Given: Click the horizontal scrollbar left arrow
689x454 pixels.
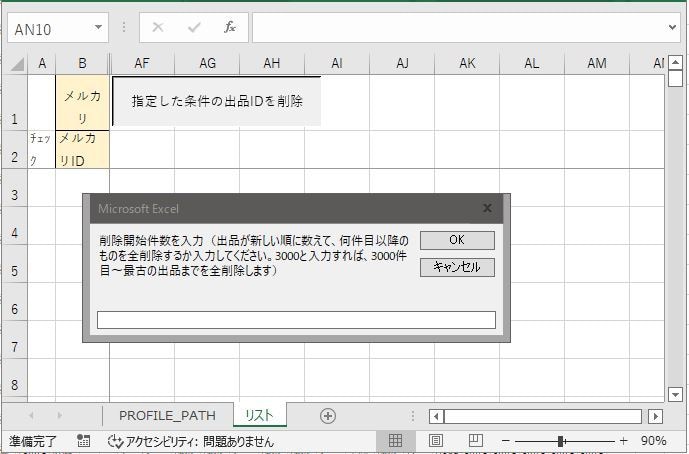Looking at the screenshot, I should (436, 416).
